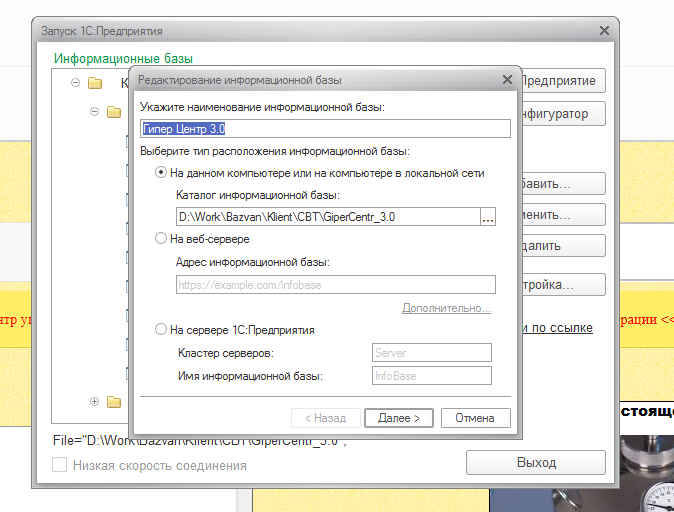Open the 'Дополнительно...' link
The image size is (674, 512).
pyautogui.click(x=446, y=308)
